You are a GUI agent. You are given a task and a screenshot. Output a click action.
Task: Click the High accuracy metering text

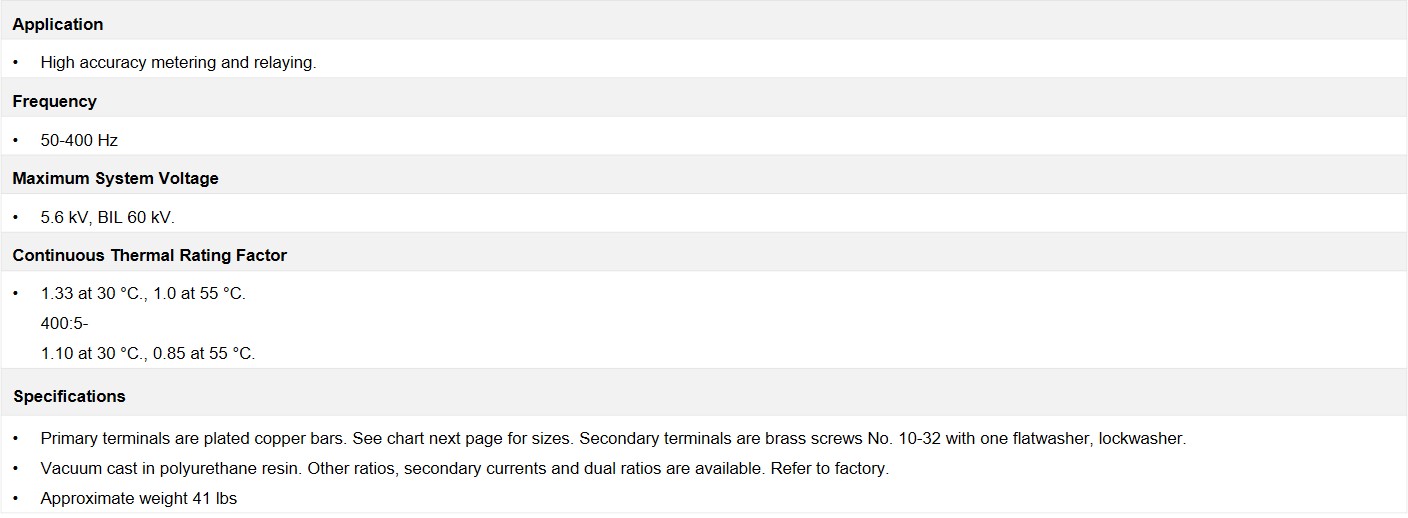click(178, 62)
